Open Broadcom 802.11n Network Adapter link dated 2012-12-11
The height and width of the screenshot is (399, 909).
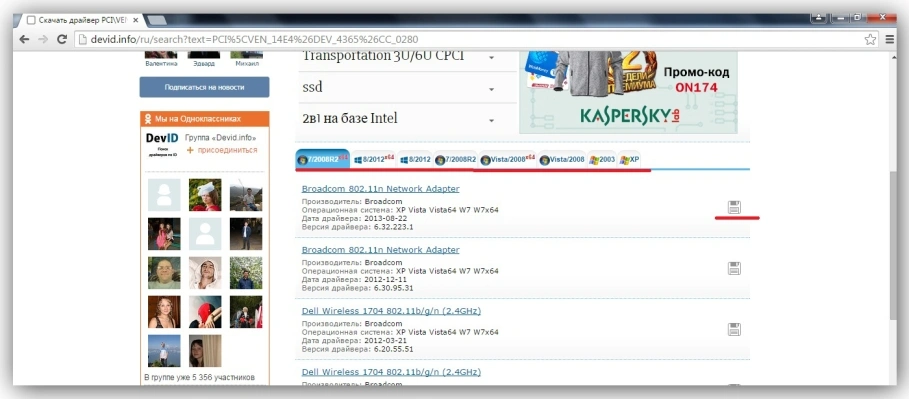[x=380, y=249]
